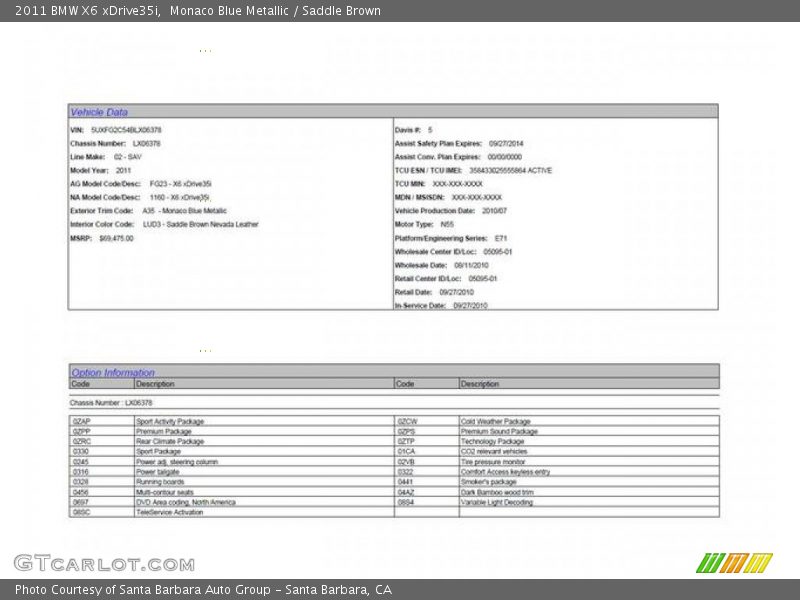The height and width of the screenshot is (600, 800).
Task: Click the right Description column header
Action: click(480, 383)
